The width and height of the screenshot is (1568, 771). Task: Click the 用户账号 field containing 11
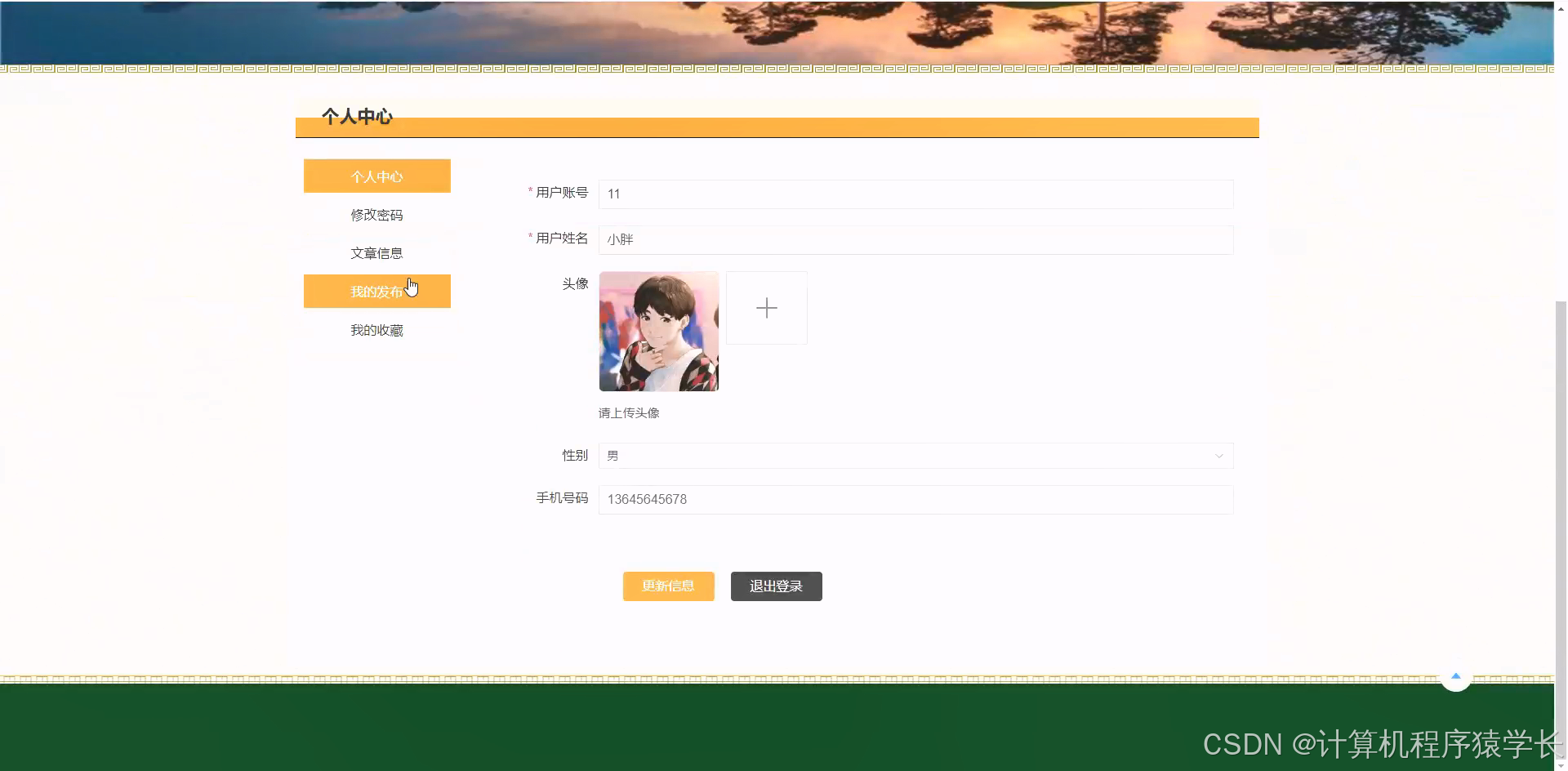click(915, 194)
